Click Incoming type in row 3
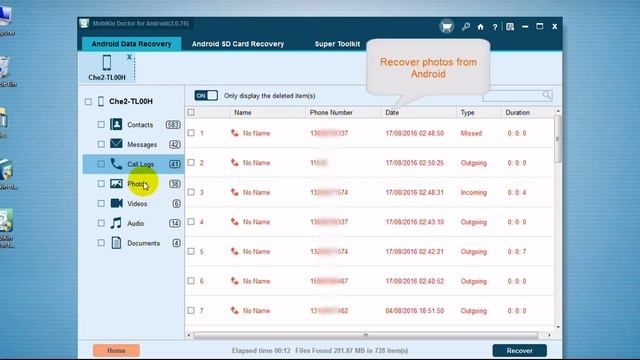Image resolution: width=640 pixels, height=360 pixels. 473,192
